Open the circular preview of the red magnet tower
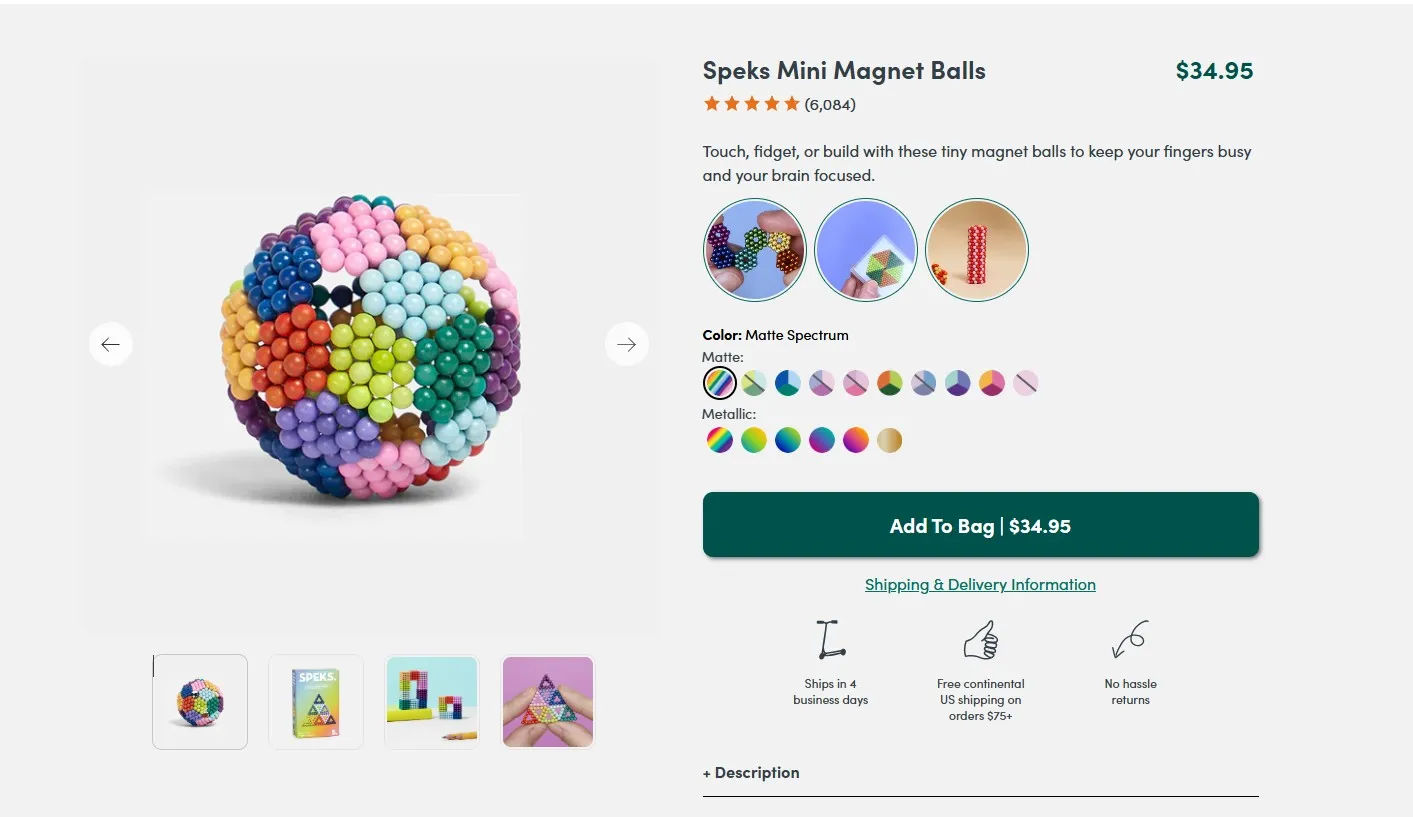The image size is (1413, 817). point(977,249)
